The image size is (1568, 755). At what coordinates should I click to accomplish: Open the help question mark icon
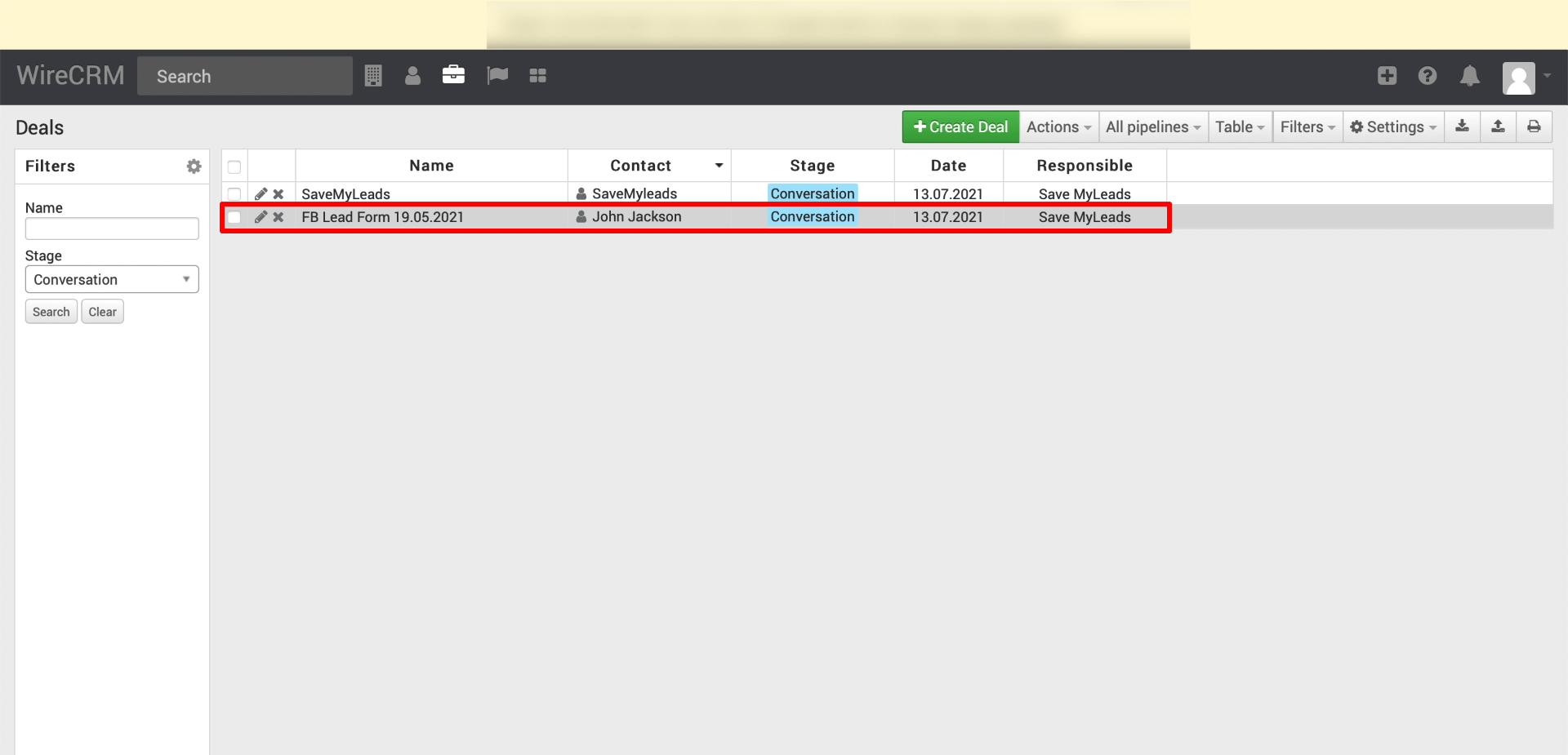[1428, 76]
